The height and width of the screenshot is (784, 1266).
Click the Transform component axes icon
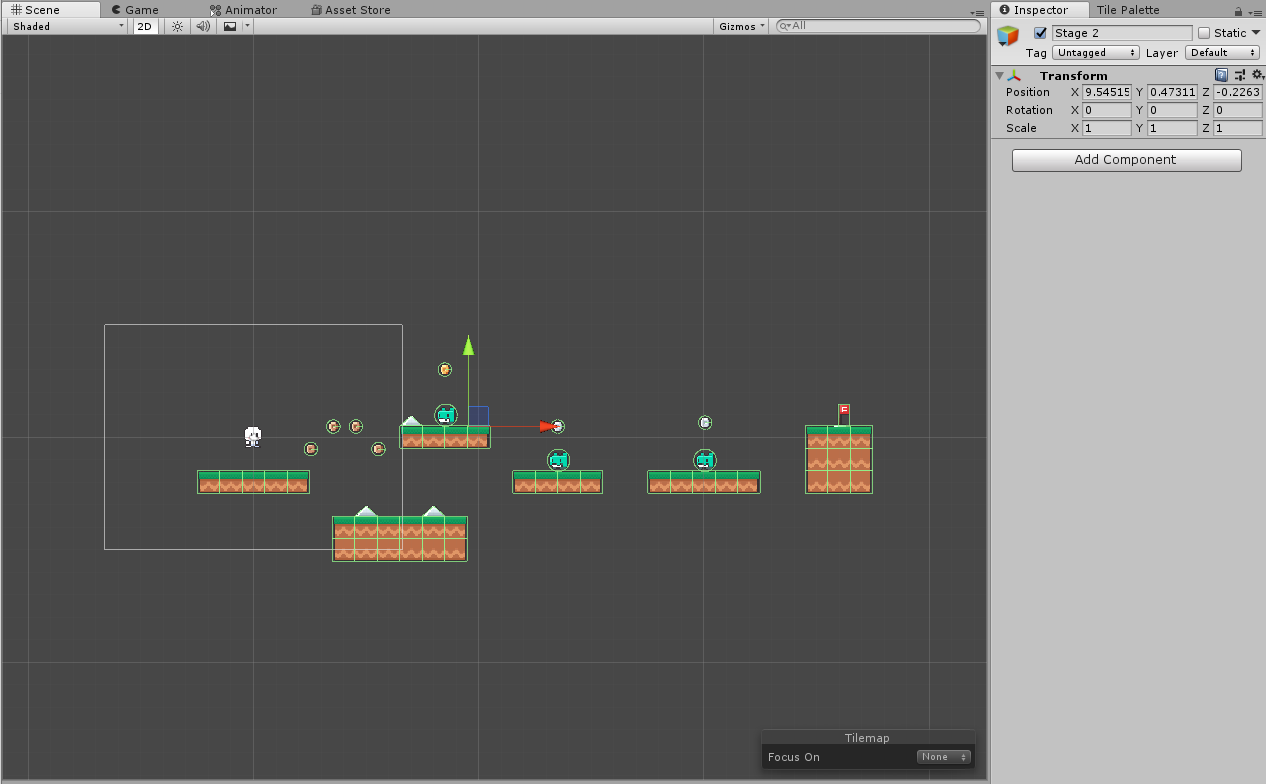click(x=1014, y=76)
